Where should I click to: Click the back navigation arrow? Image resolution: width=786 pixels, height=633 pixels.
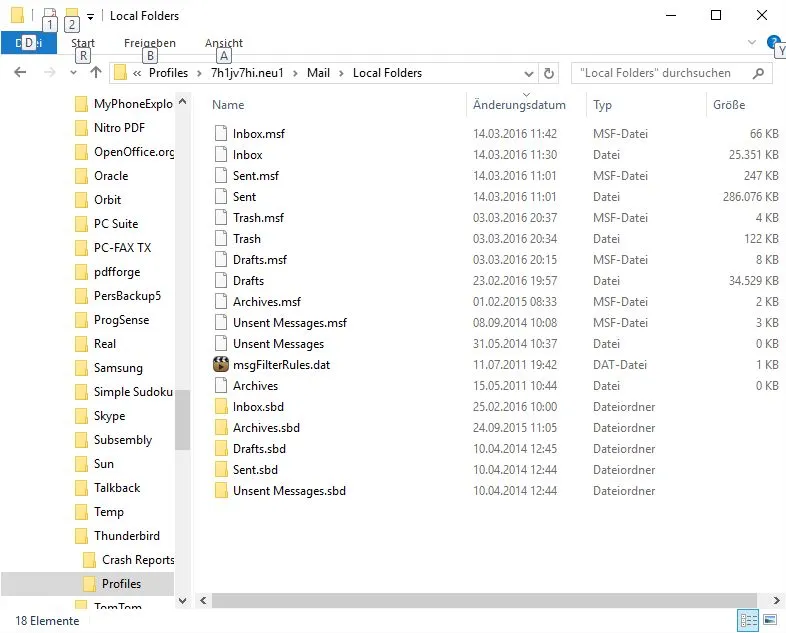20,73
